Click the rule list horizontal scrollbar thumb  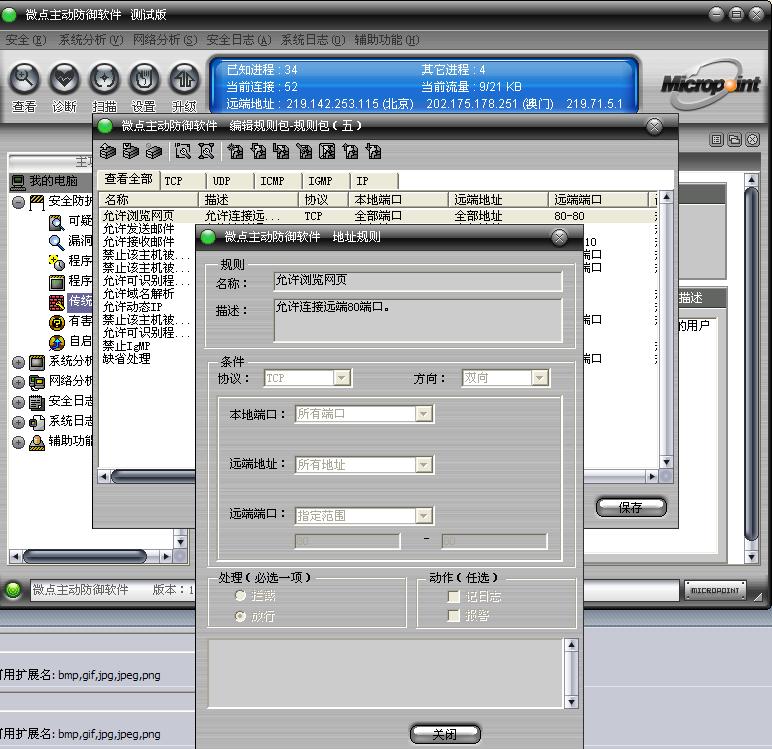[153, 477]
